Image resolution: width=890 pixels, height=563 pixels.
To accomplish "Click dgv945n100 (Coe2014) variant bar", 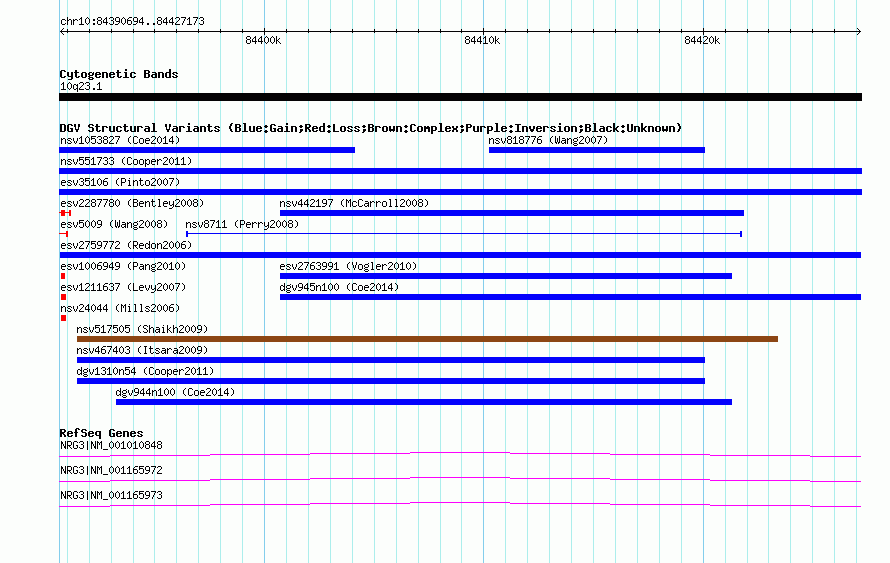I will (x=570, y=297).
